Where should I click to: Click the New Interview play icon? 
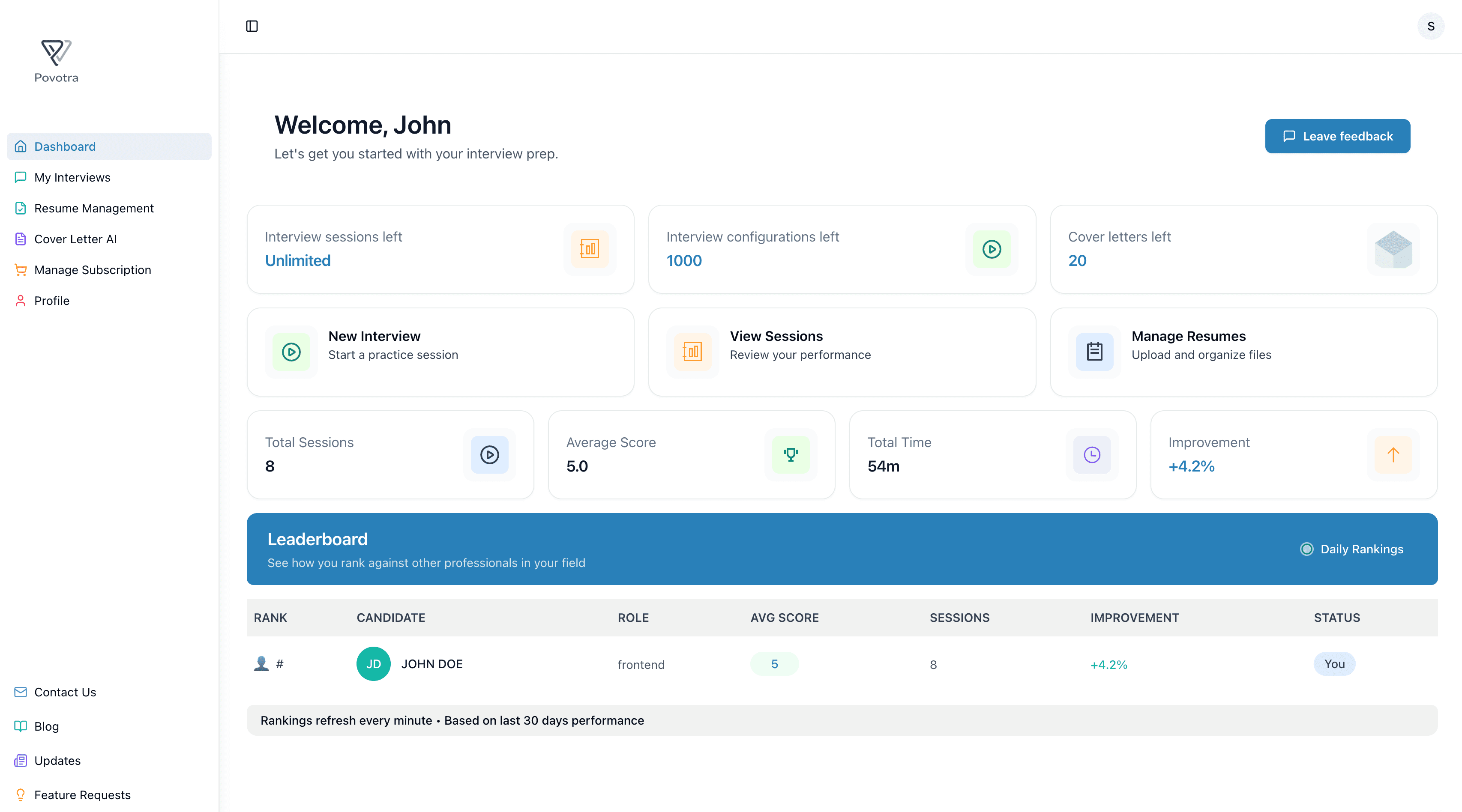[291, 352]
